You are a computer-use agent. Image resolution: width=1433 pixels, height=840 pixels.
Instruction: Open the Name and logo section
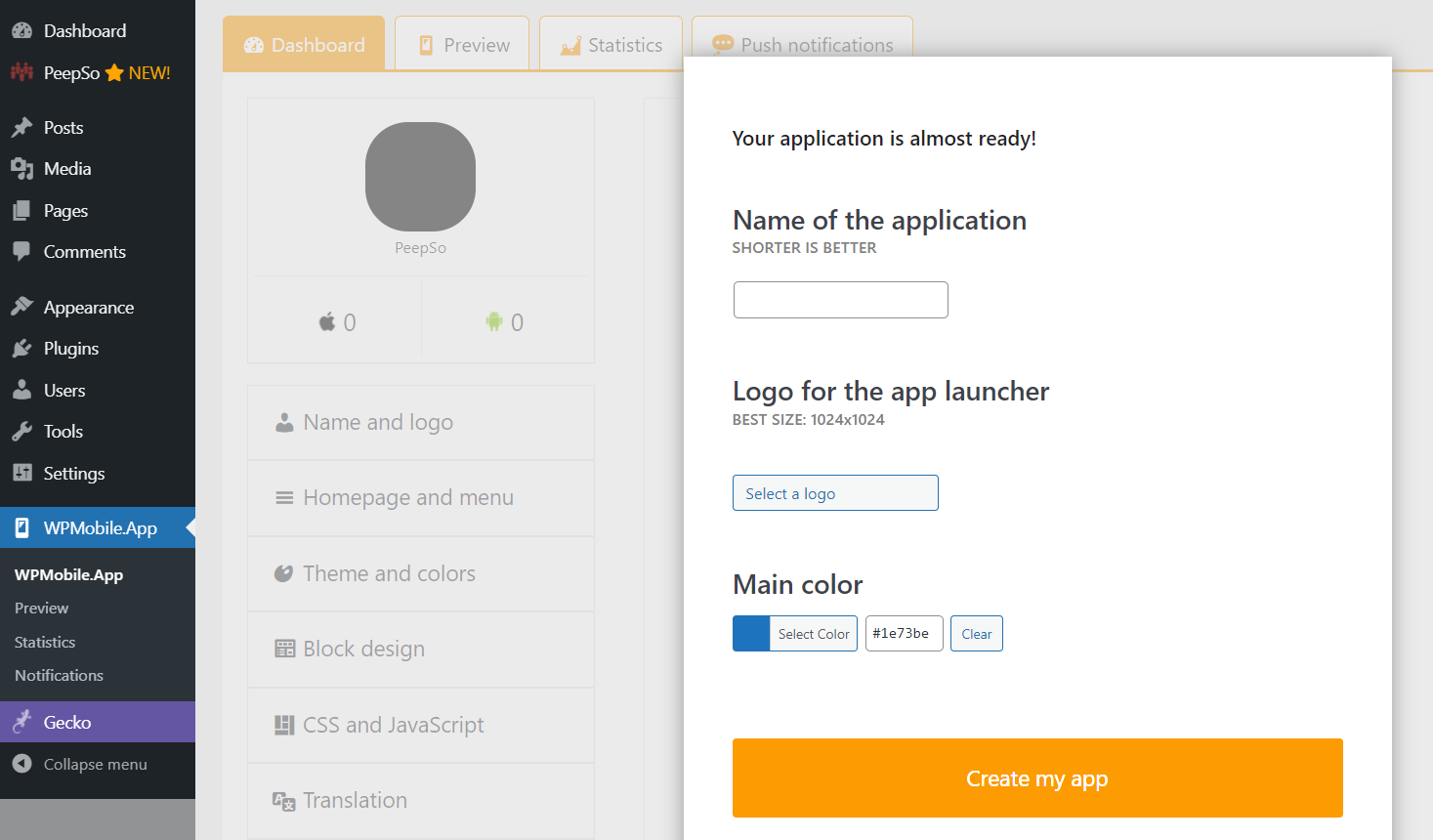[421, 423]
